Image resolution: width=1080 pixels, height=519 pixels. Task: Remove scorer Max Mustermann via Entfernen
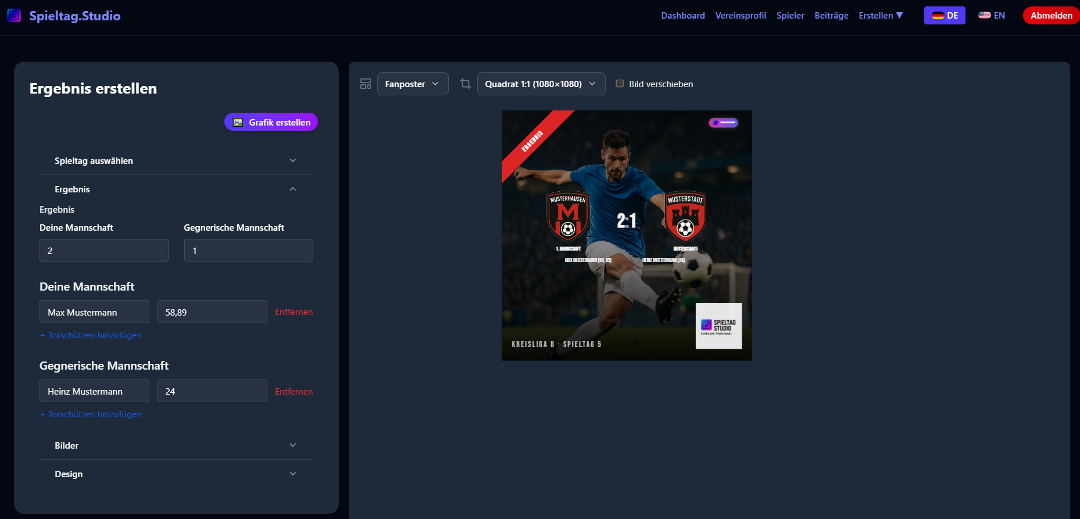(294, 312)
